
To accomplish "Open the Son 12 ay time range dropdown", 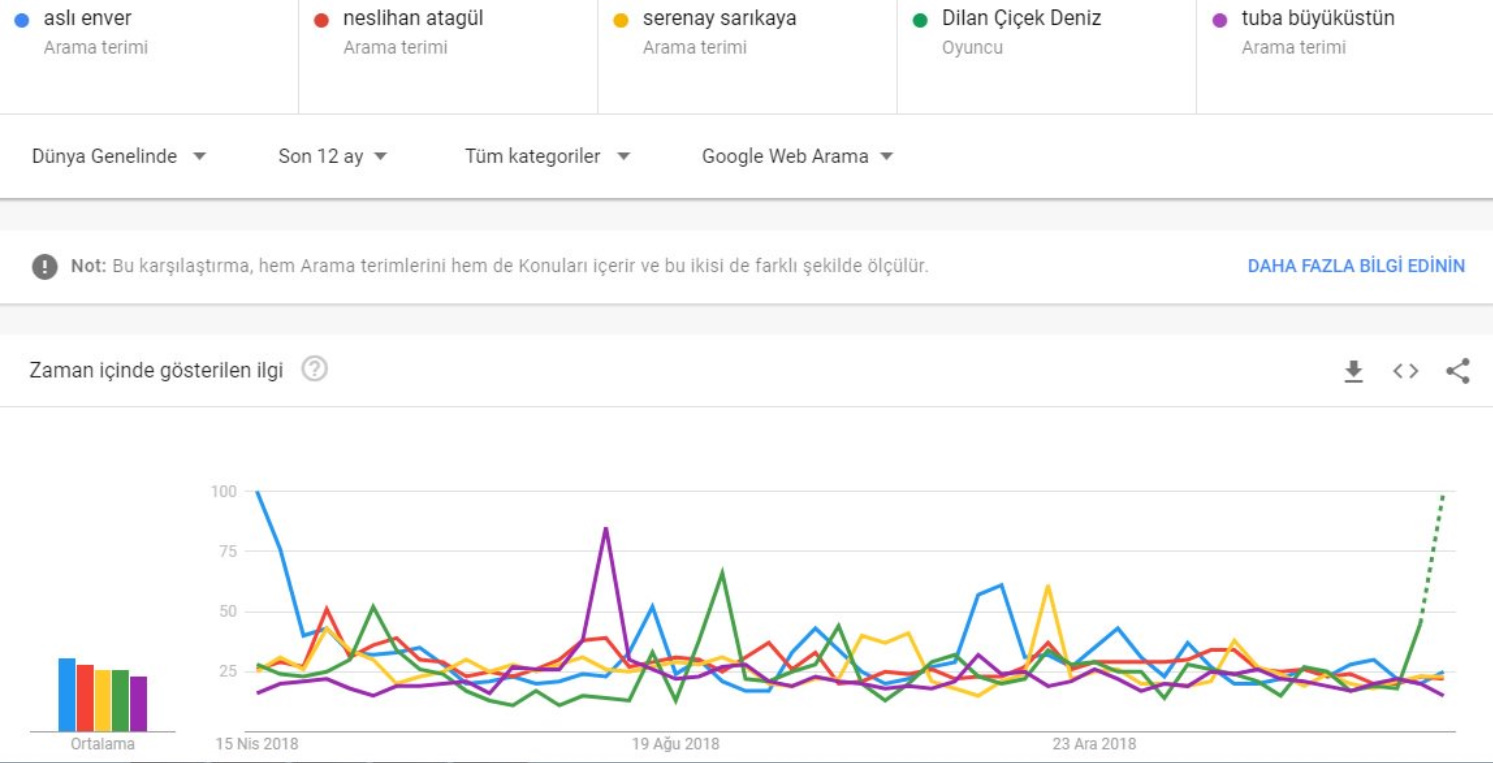I will pyautogui.click(x=332, y=156).
